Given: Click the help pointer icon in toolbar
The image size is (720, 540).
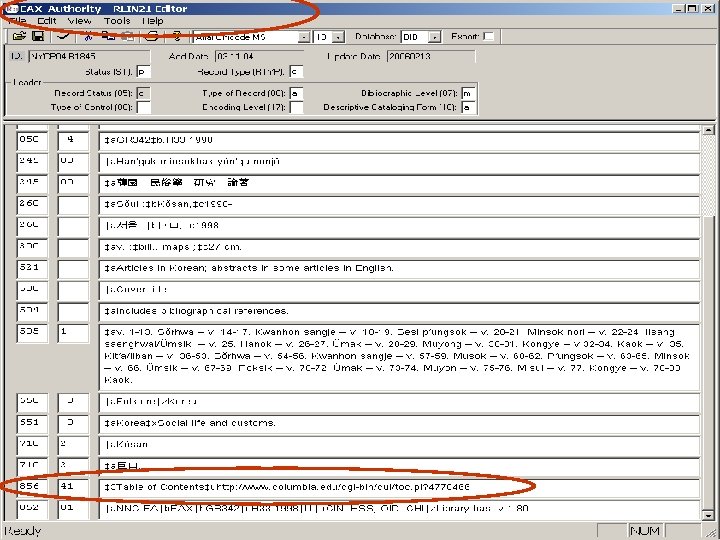Looking at the screenshot, I should tap(177, 36).
